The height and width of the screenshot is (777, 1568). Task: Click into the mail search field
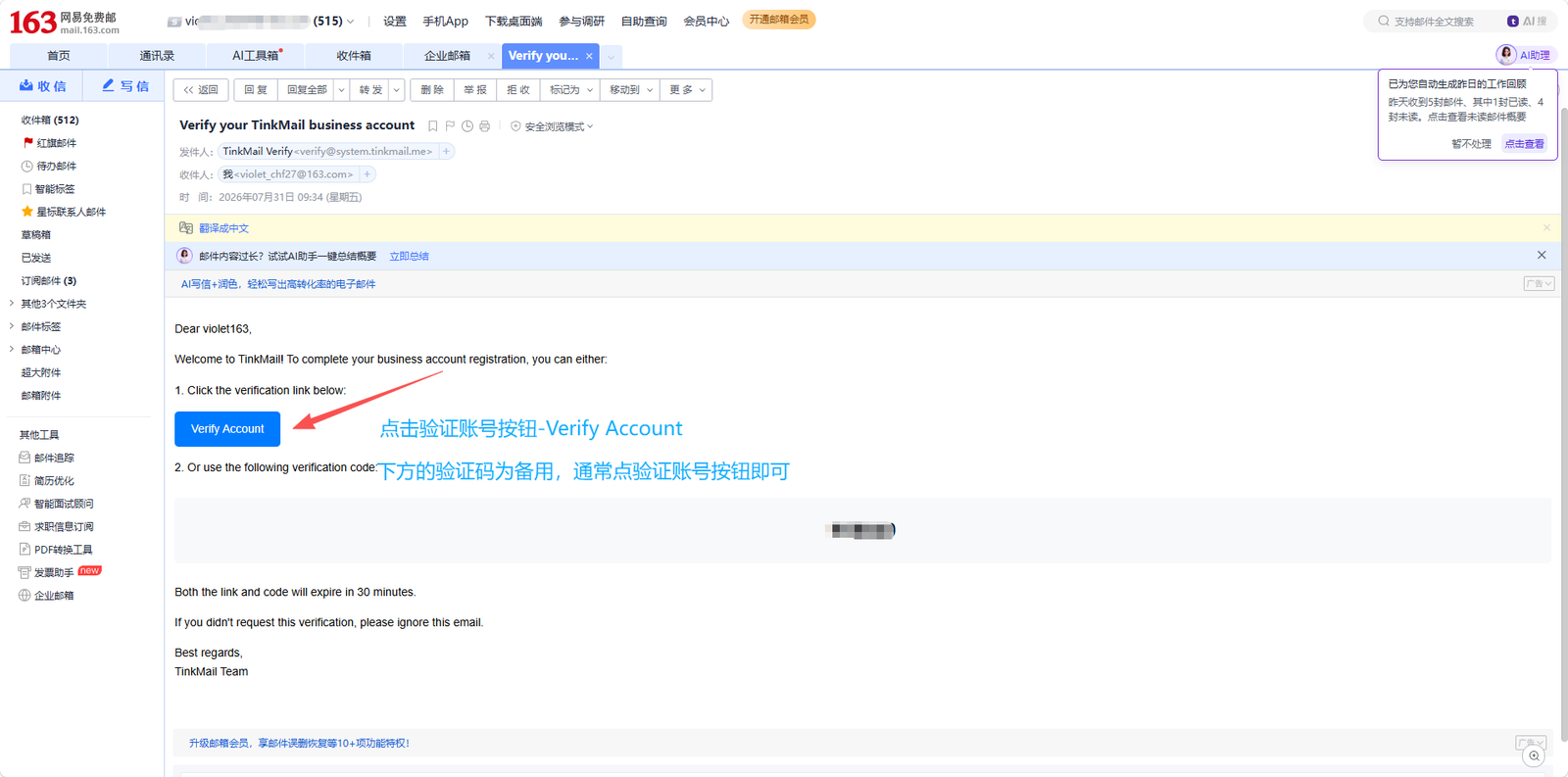[x=1434, y=21]
